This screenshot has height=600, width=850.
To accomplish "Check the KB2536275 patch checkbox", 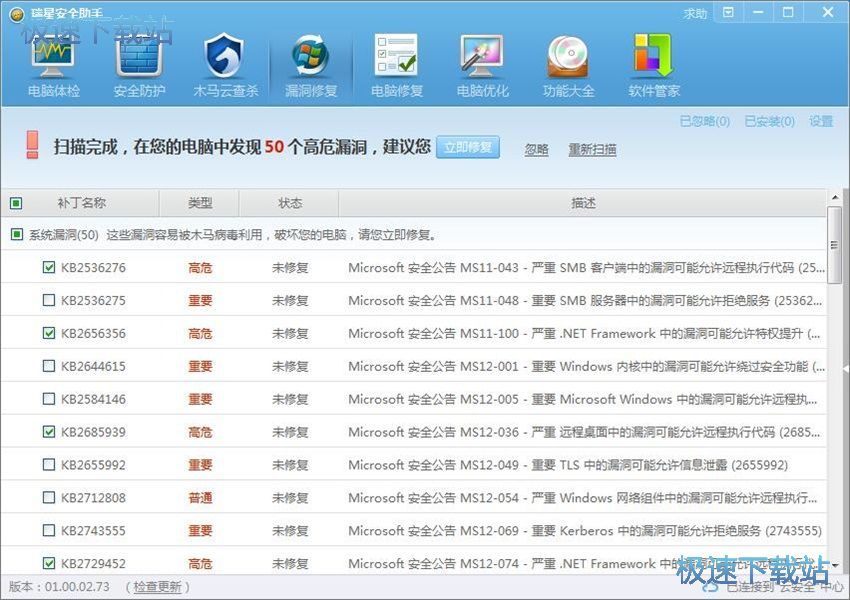I will 49,300.
